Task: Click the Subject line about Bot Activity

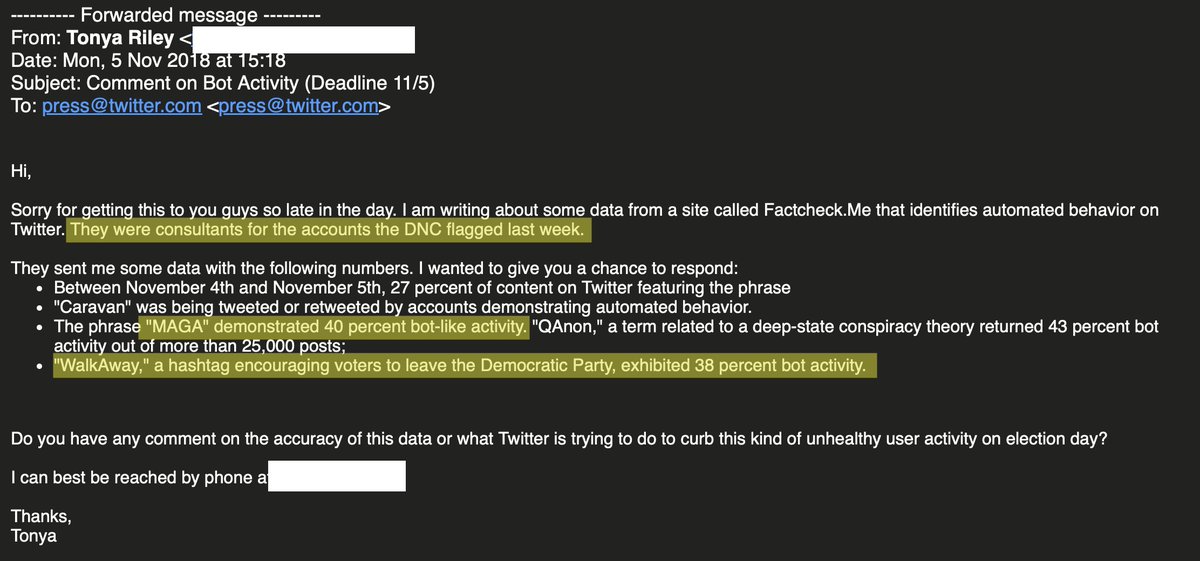Action: (225, 84)
